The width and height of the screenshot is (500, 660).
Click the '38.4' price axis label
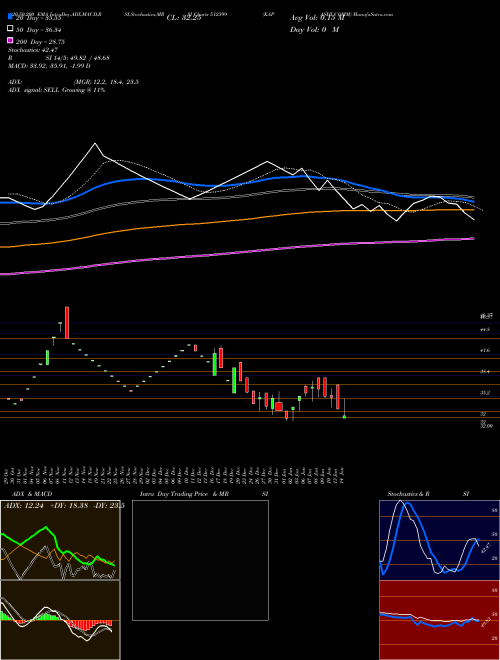[484, 372]
